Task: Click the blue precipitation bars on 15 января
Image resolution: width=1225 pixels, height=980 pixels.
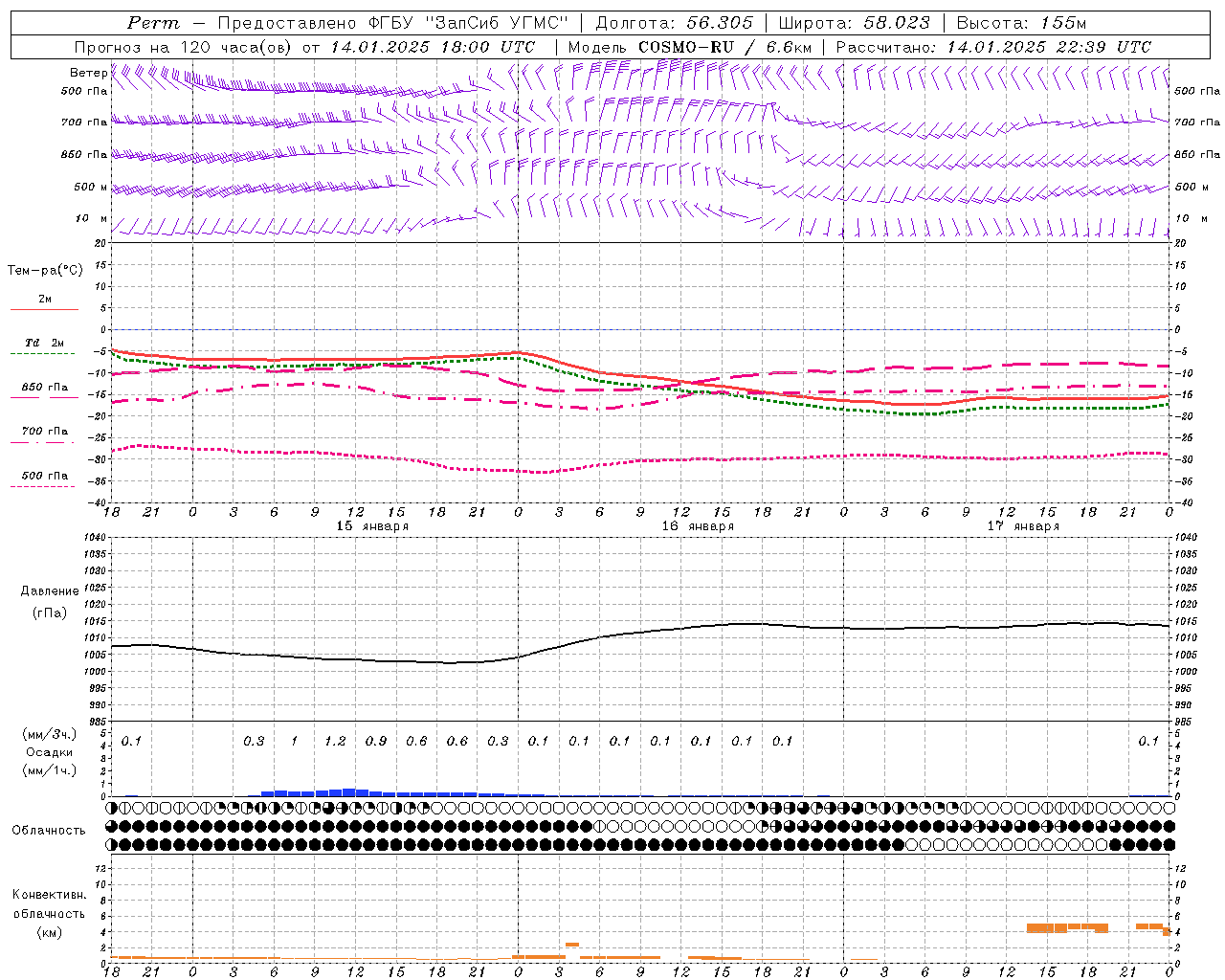Action: 402,792
